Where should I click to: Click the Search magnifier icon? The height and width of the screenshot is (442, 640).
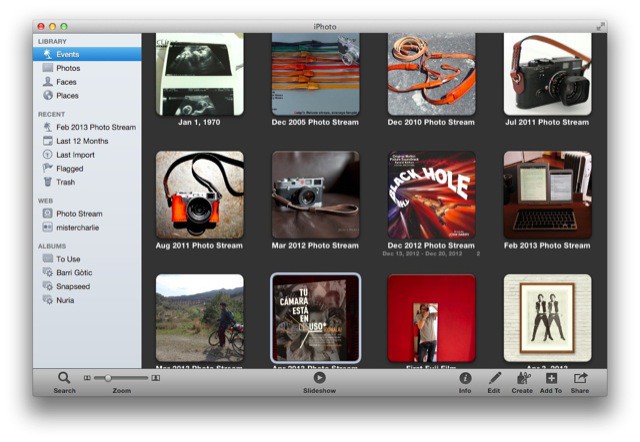click(x=64, y=378)
